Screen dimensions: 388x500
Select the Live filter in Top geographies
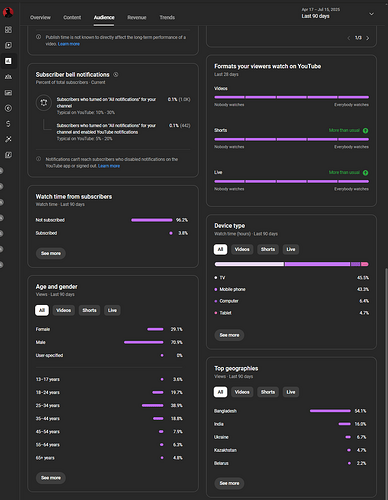pyautogui.click(x=291, y=392)
